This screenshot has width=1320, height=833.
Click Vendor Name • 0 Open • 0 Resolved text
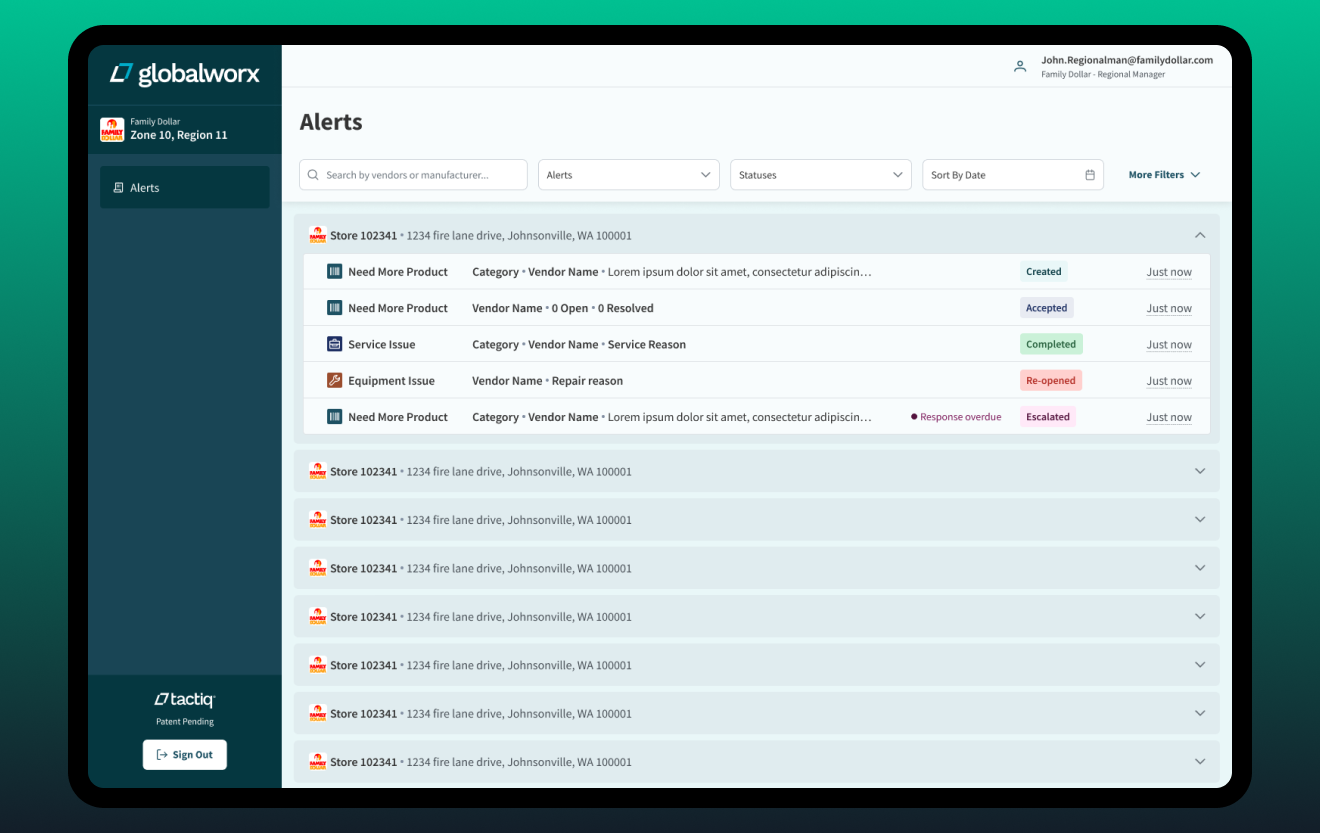pos(563,308)
